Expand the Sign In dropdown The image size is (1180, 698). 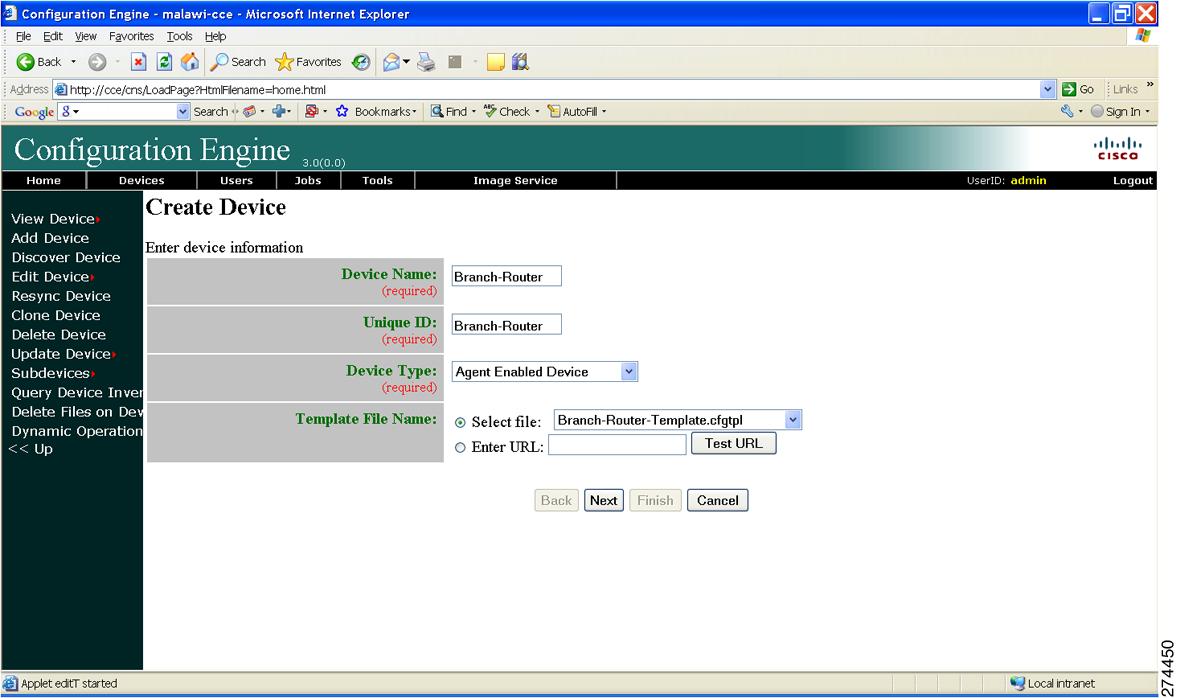(1148, 111)
